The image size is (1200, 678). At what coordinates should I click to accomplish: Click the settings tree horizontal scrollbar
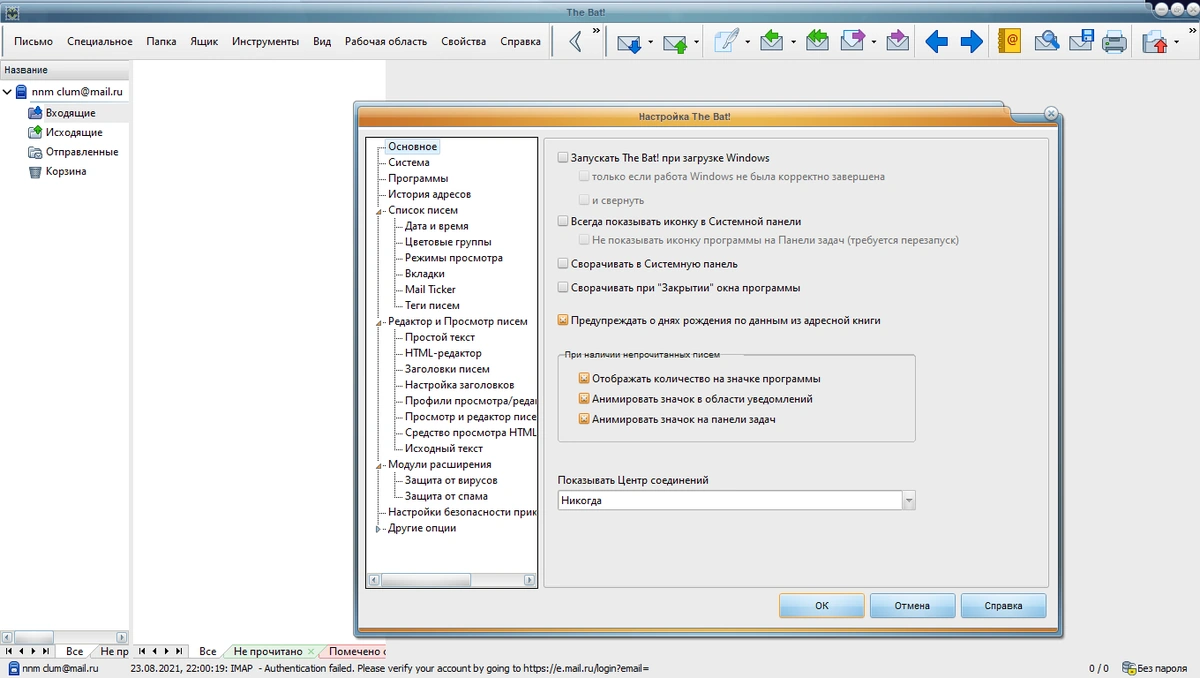click(x=452, y=580)
